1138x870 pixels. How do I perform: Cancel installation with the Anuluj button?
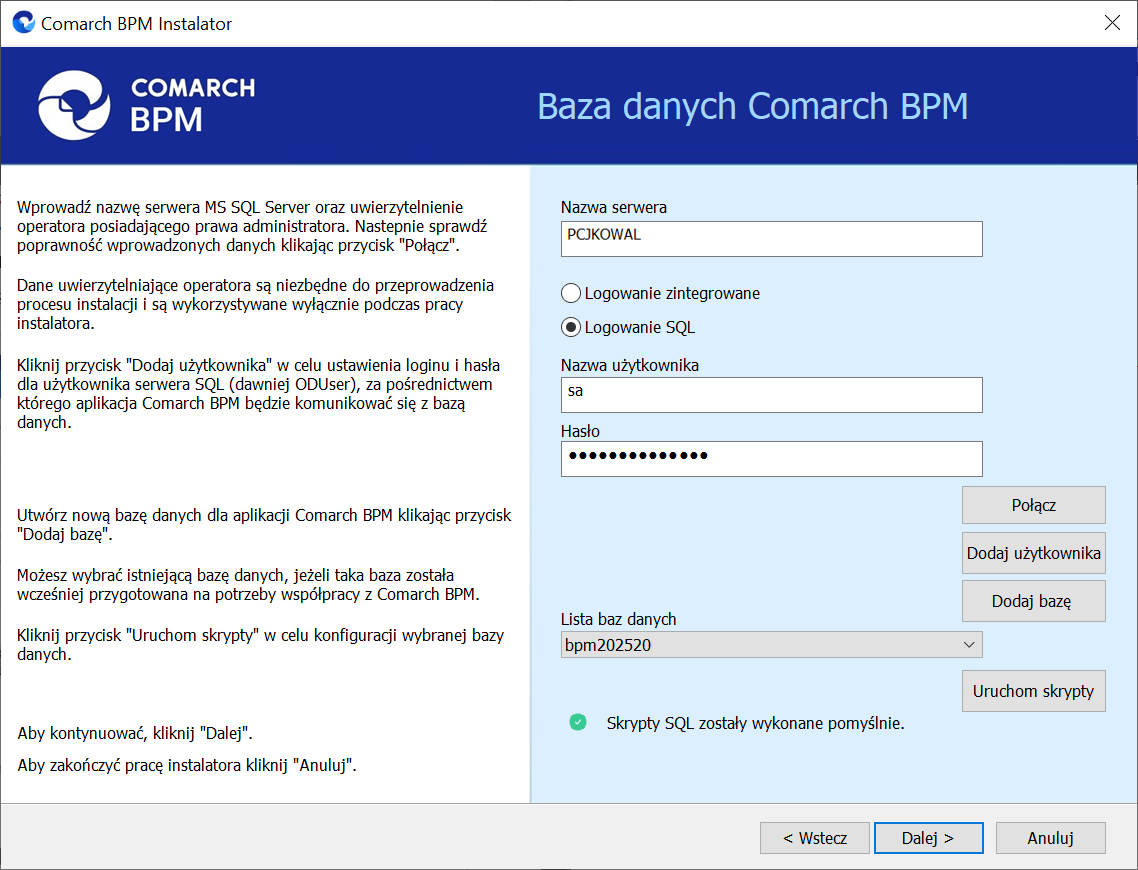pyautogui.click(x=1050, y=838)
